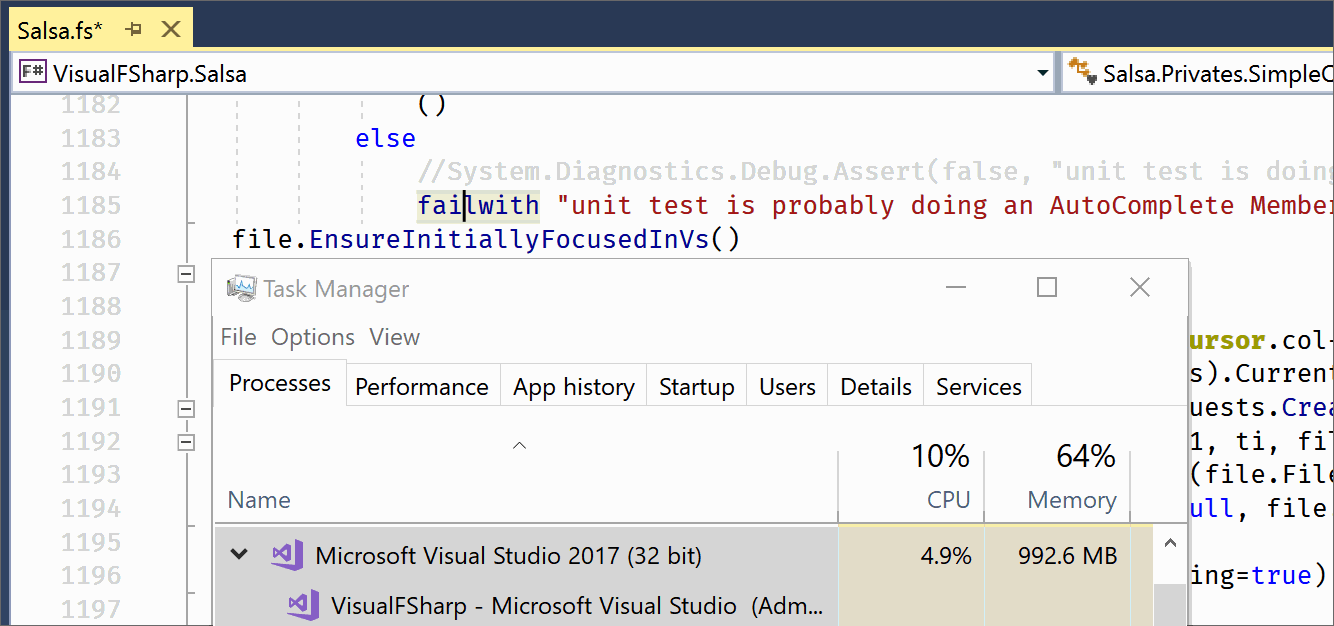1334x626 pixels.
Task: Switch to the Services tab
Action: tap(977, 386)
